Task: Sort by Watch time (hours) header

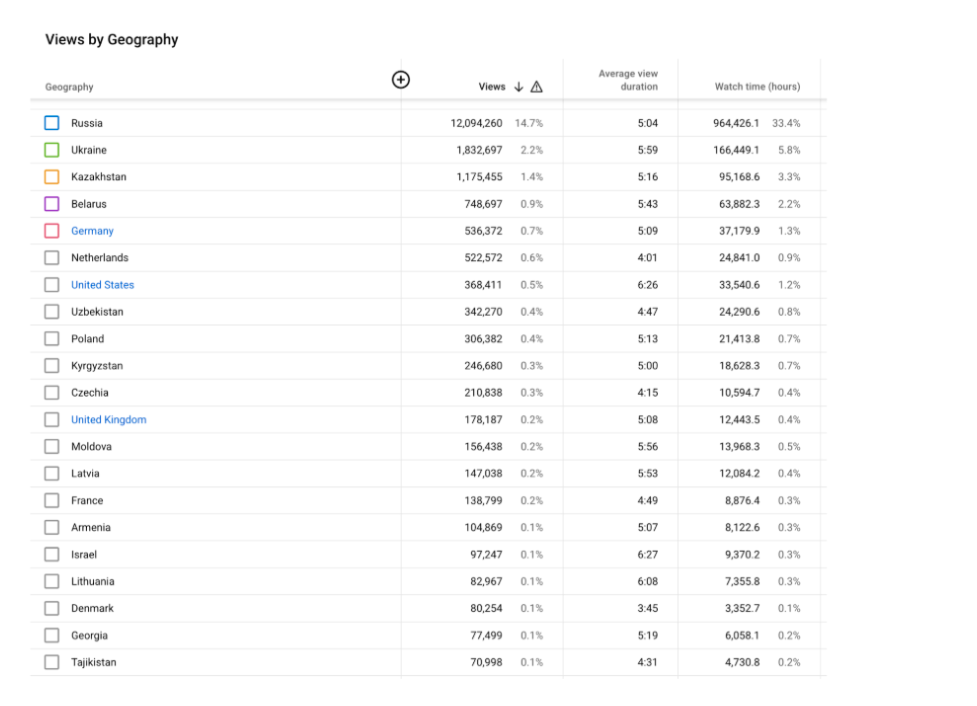Action: [757, 87]
